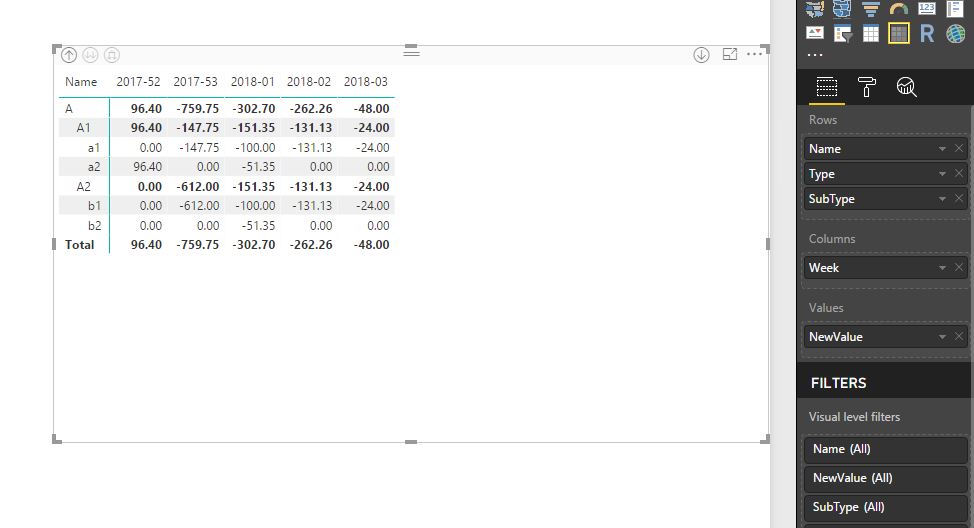
Task: Open matrix visual more options ellipsis
Action: click(754, 54)
